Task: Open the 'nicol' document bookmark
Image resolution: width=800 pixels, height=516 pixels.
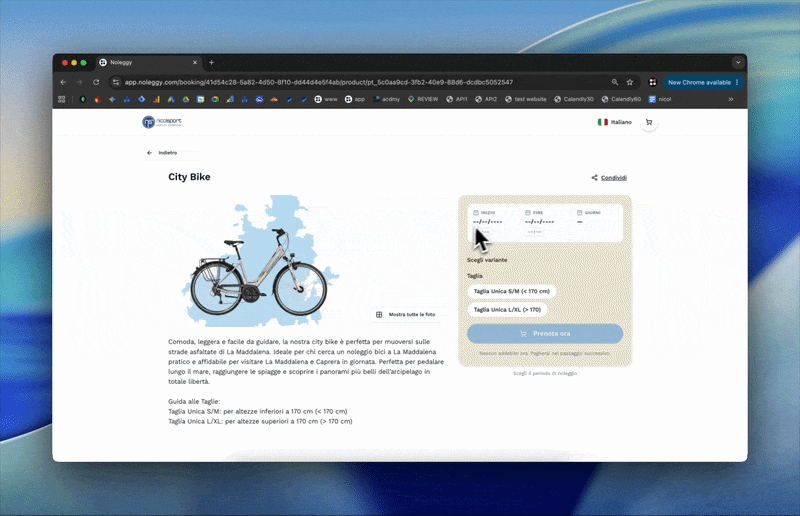Action: coord(660,99)
